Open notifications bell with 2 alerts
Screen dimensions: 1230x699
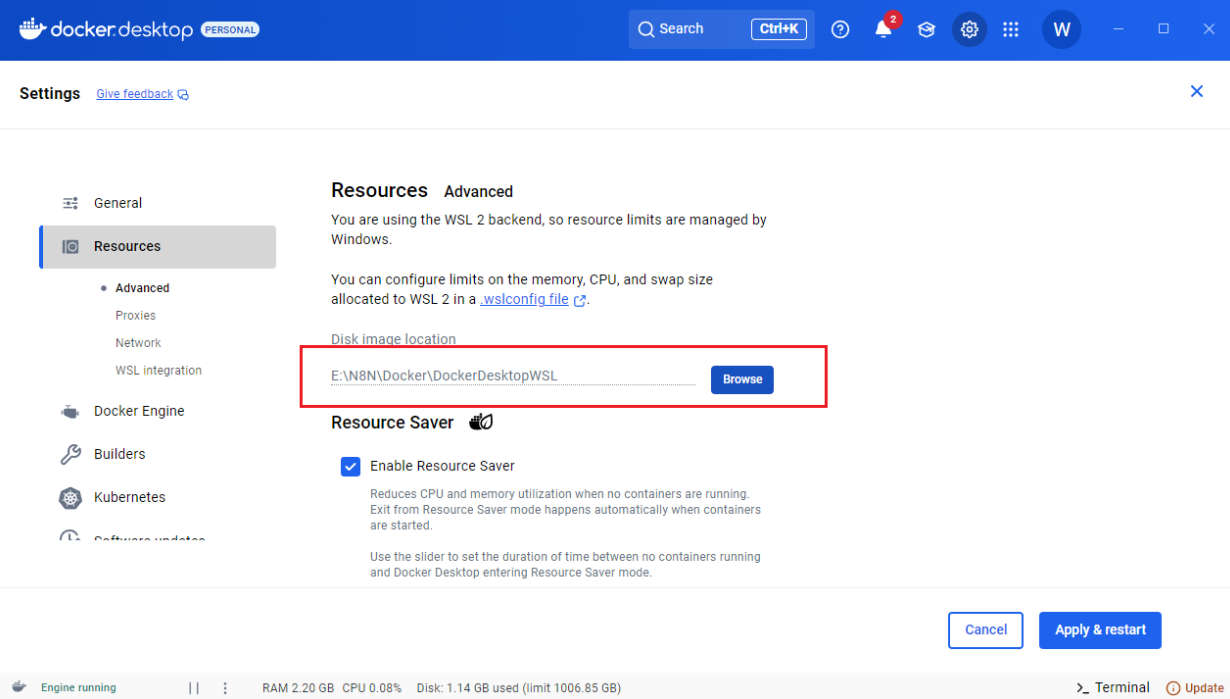(883, 29)
